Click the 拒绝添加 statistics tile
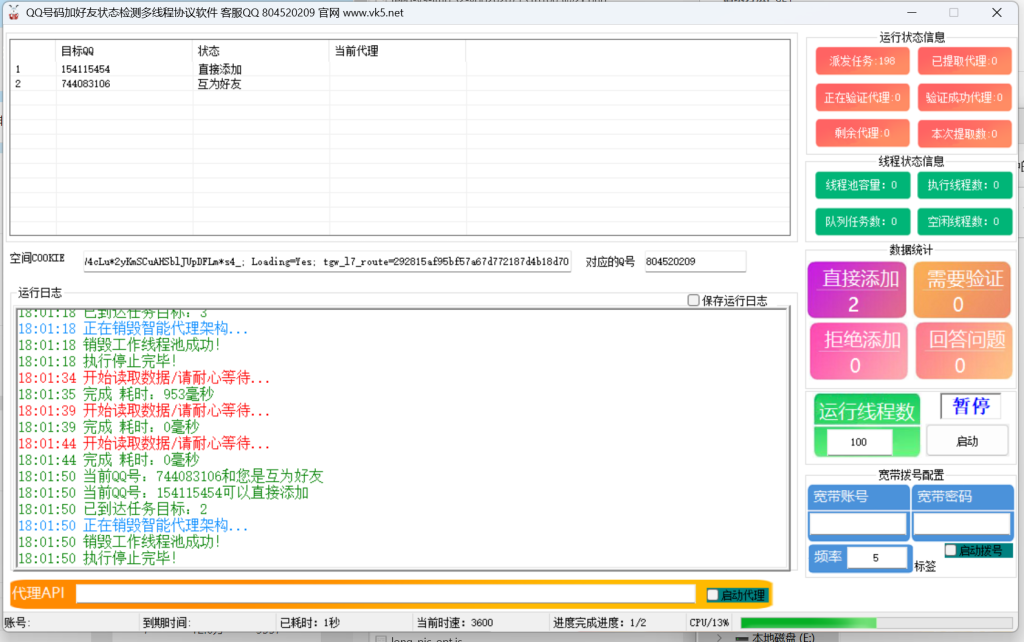The width and height of the screenshot is (1024, 642). pos(858,351)
